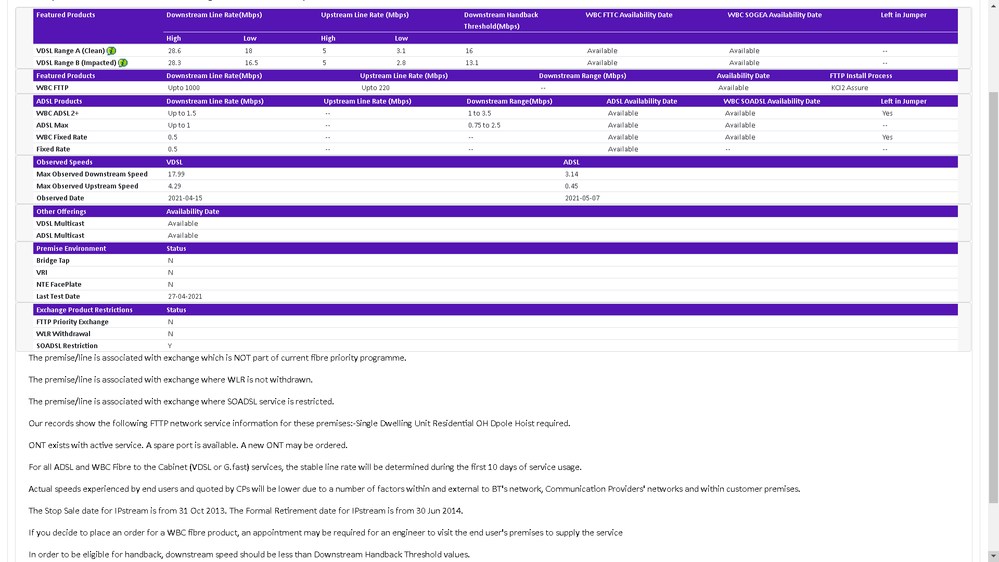This screenshot has height=562, width=999.
Task: Click the Left in Jumper header in ADSL table
Action: 903,101
